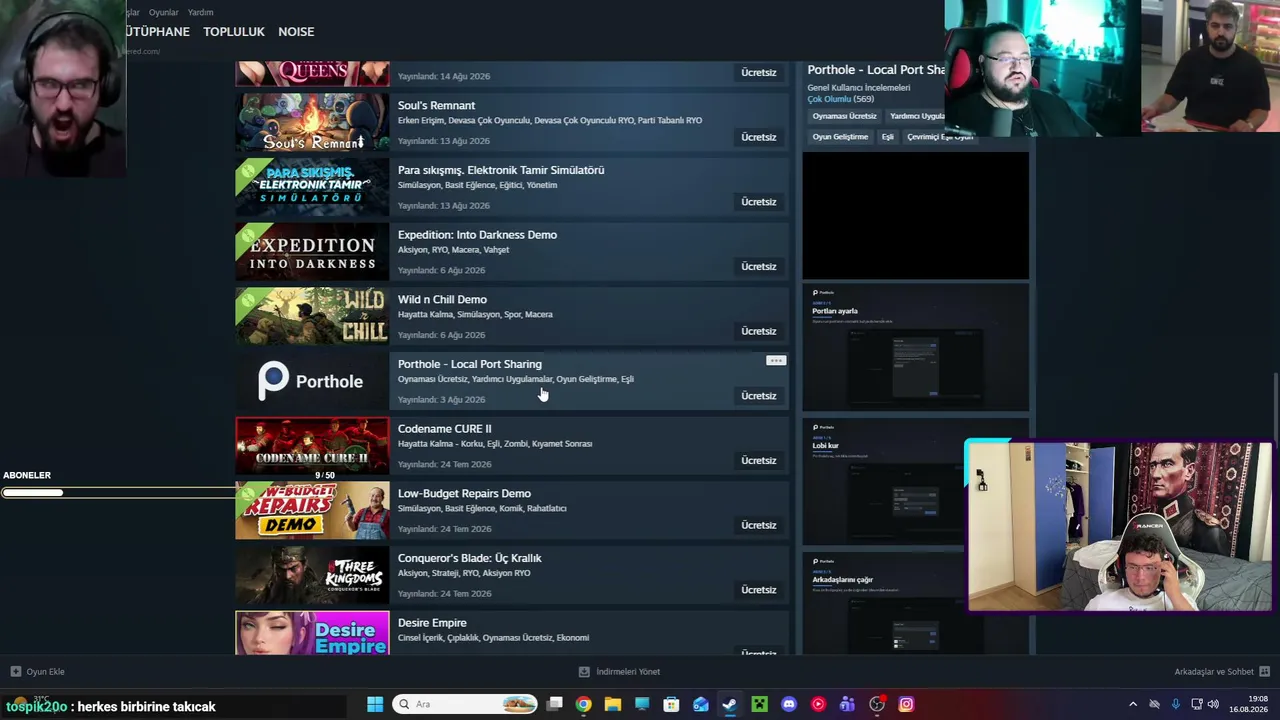Click the Eşli tag in preview panel
Viewport: 1280px width, 720px height.
click(x=887, y=137)
